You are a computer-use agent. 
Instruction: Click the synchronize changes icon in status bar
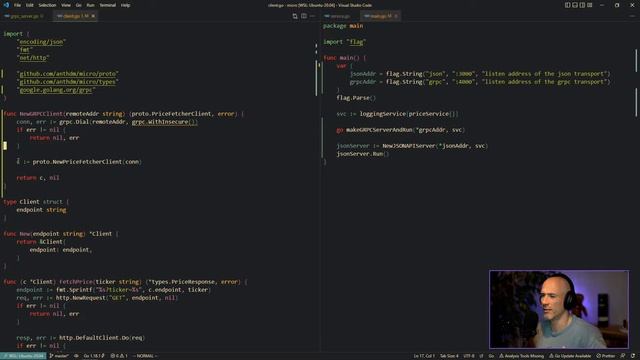coord(76,356)
